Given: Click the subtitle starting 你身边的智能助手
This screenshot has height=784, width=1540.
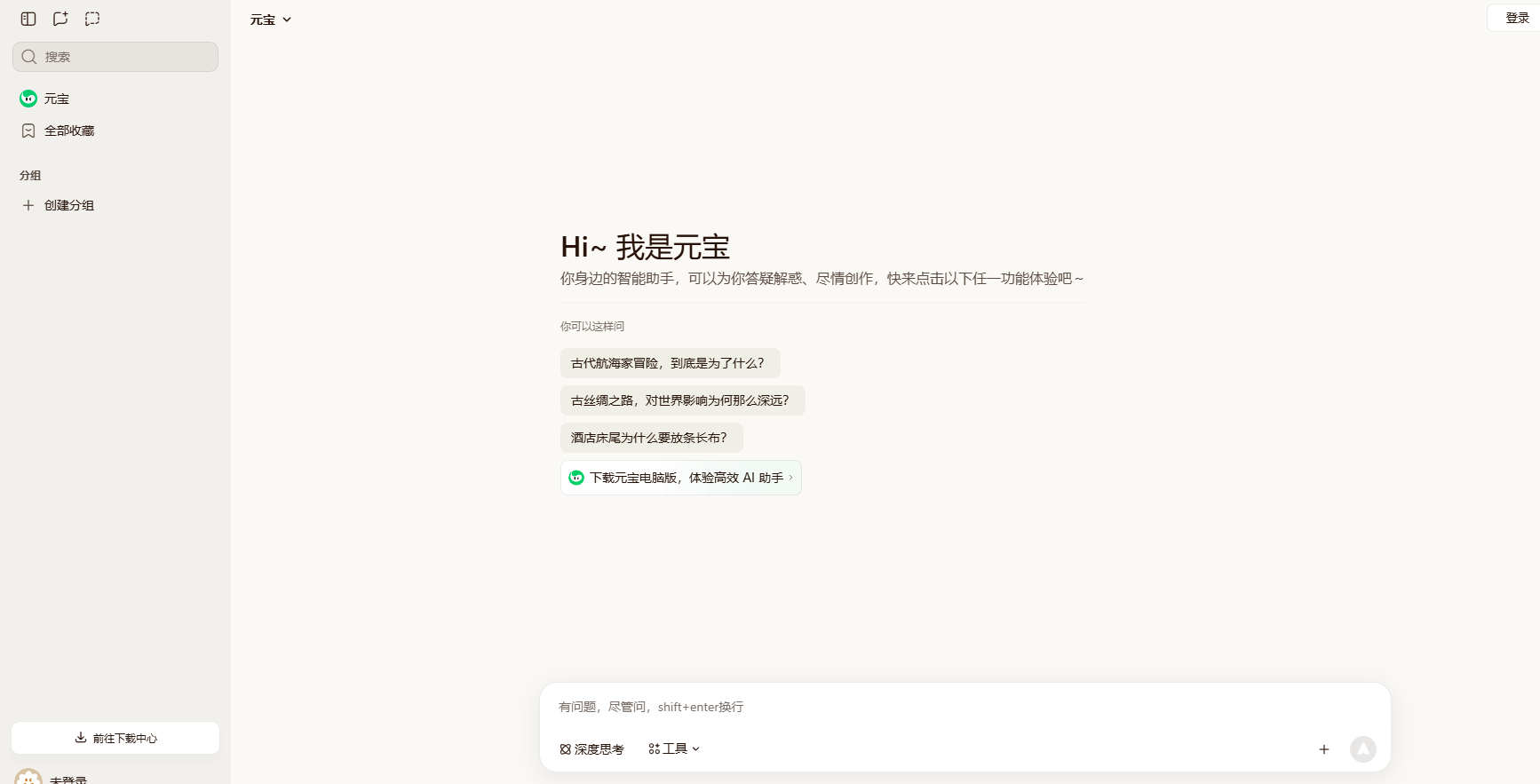Looking at the screenshot, I should (822, 279).
